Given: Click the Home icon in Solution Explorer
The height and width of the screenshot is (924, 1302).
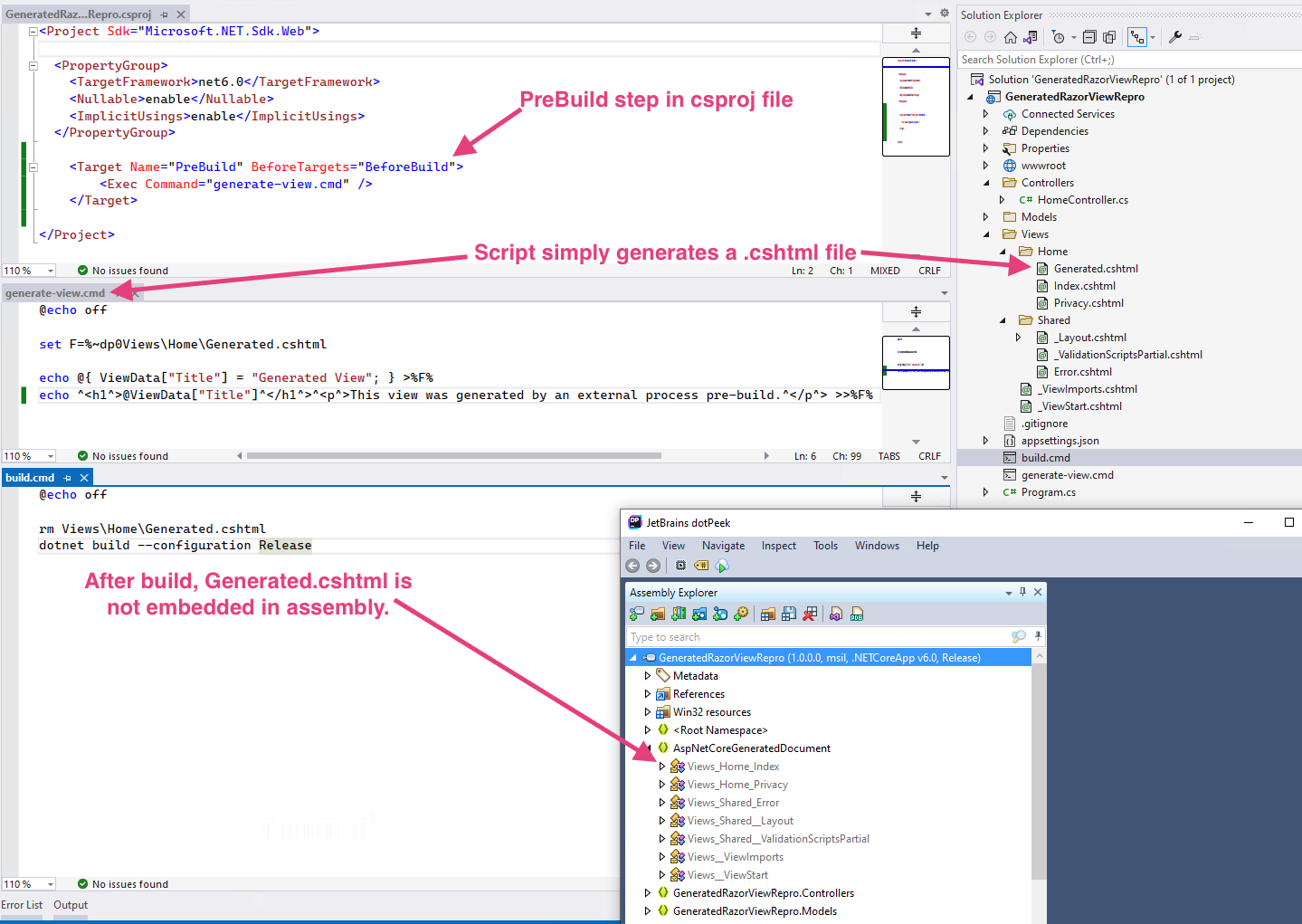Looking at the screenshot, I should (x=1010, y=37).
